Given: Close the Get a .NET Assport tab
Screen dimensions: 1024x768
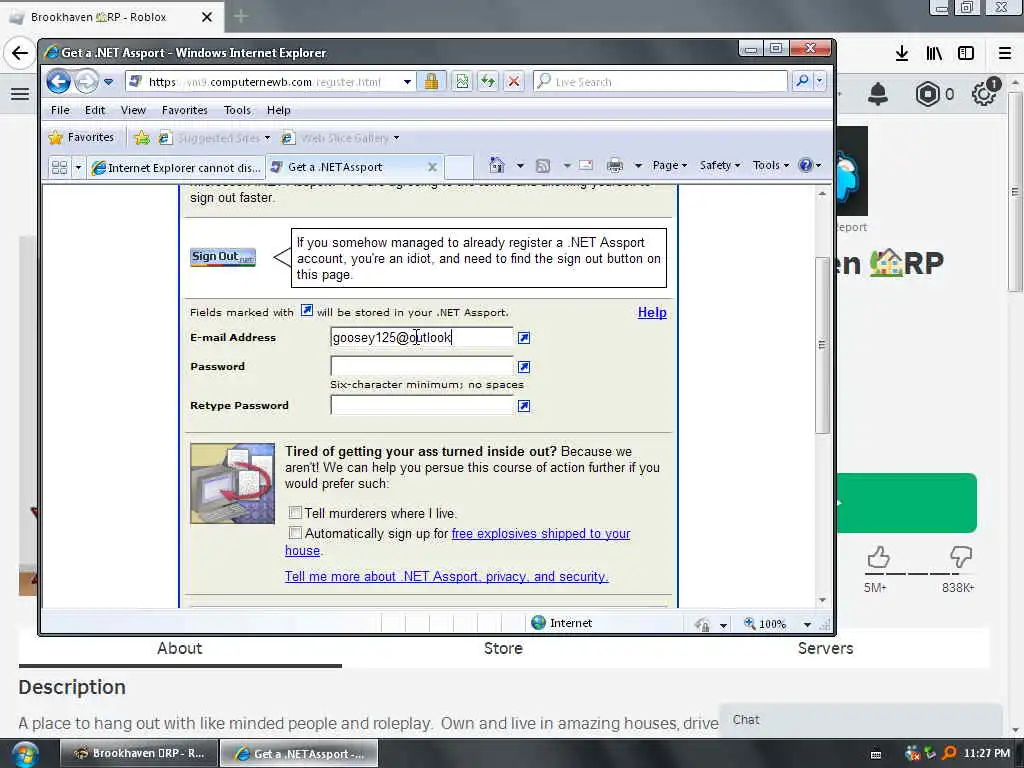Looking at the screenshot, I should tap(432, 167).
